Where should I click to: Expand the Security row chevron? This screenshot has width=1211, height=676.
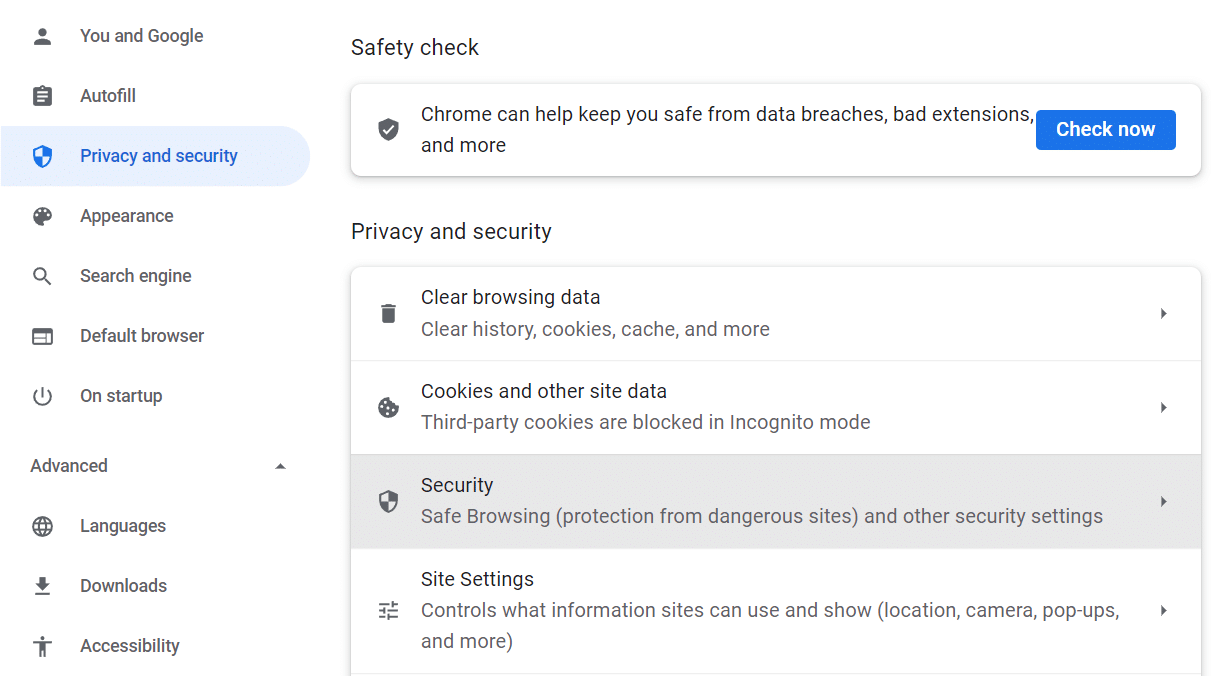(x=1163, y=501)
